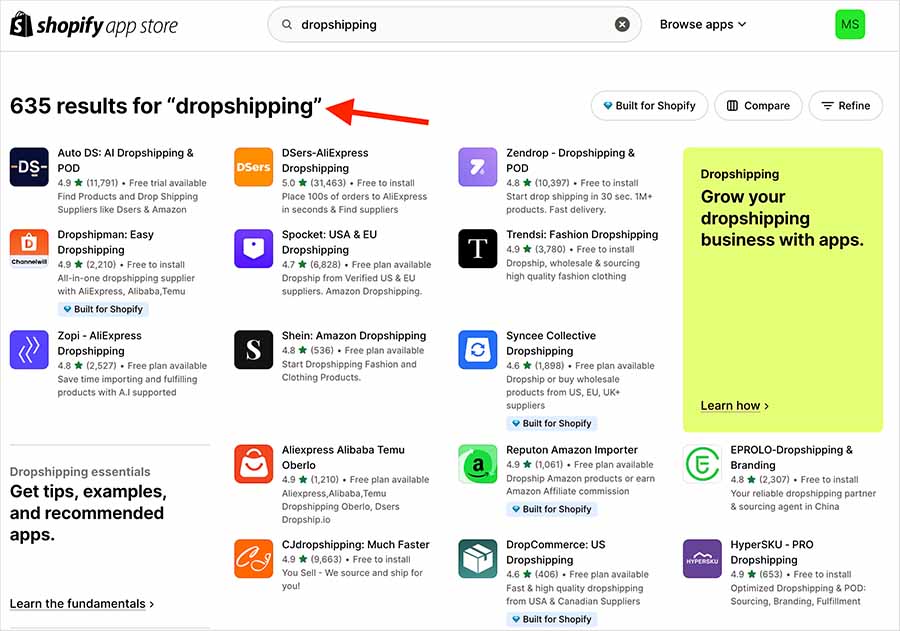Click Built for Shopify badge under Reputon
900x631 pixels.
point(552,509)
